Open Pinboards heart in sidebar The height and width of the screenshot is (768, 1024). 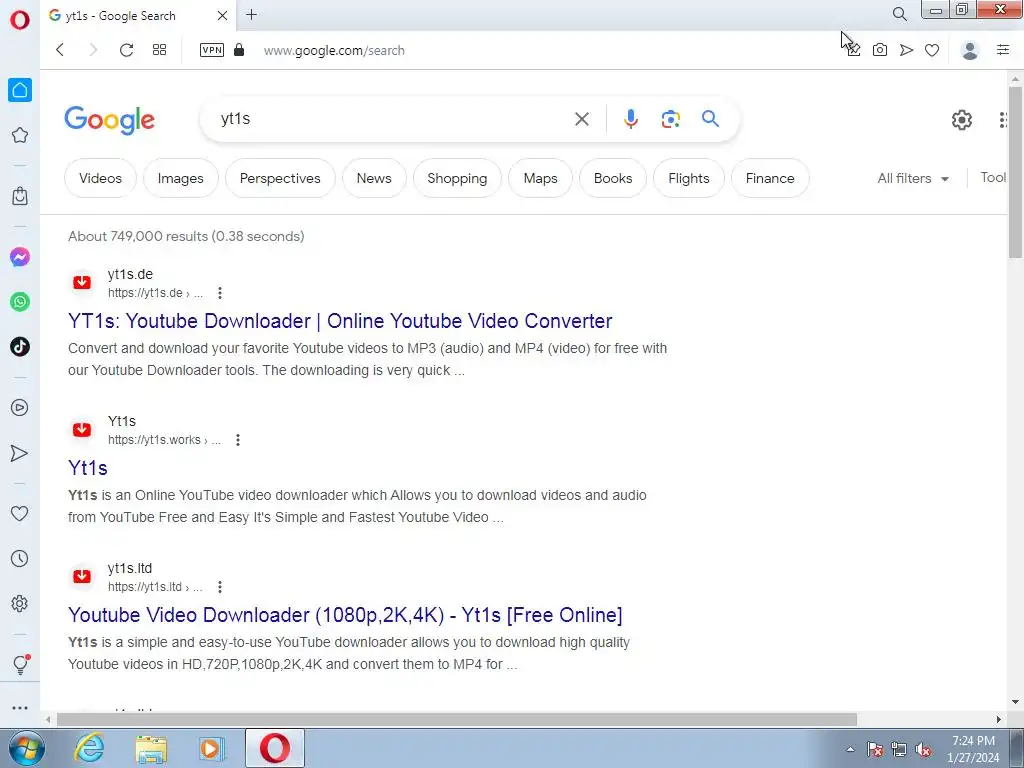[x=20, y=514]
